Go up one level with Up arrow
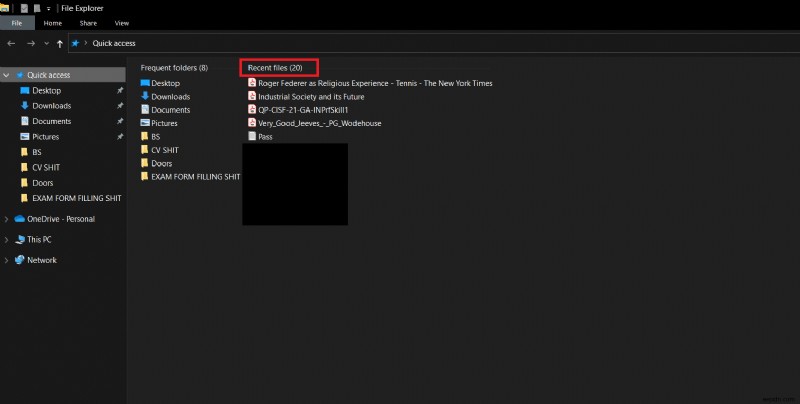This screenshot has width=800, height=404. [60, 43]
